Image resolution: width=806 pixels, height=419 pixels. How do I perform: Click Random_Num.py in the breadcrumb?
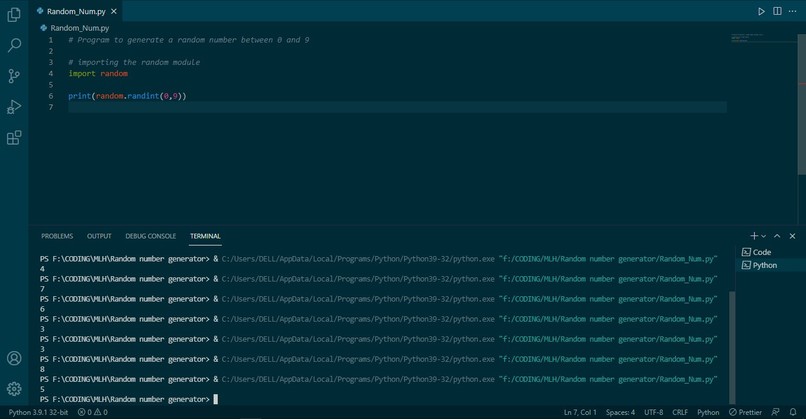click(80, 28)
